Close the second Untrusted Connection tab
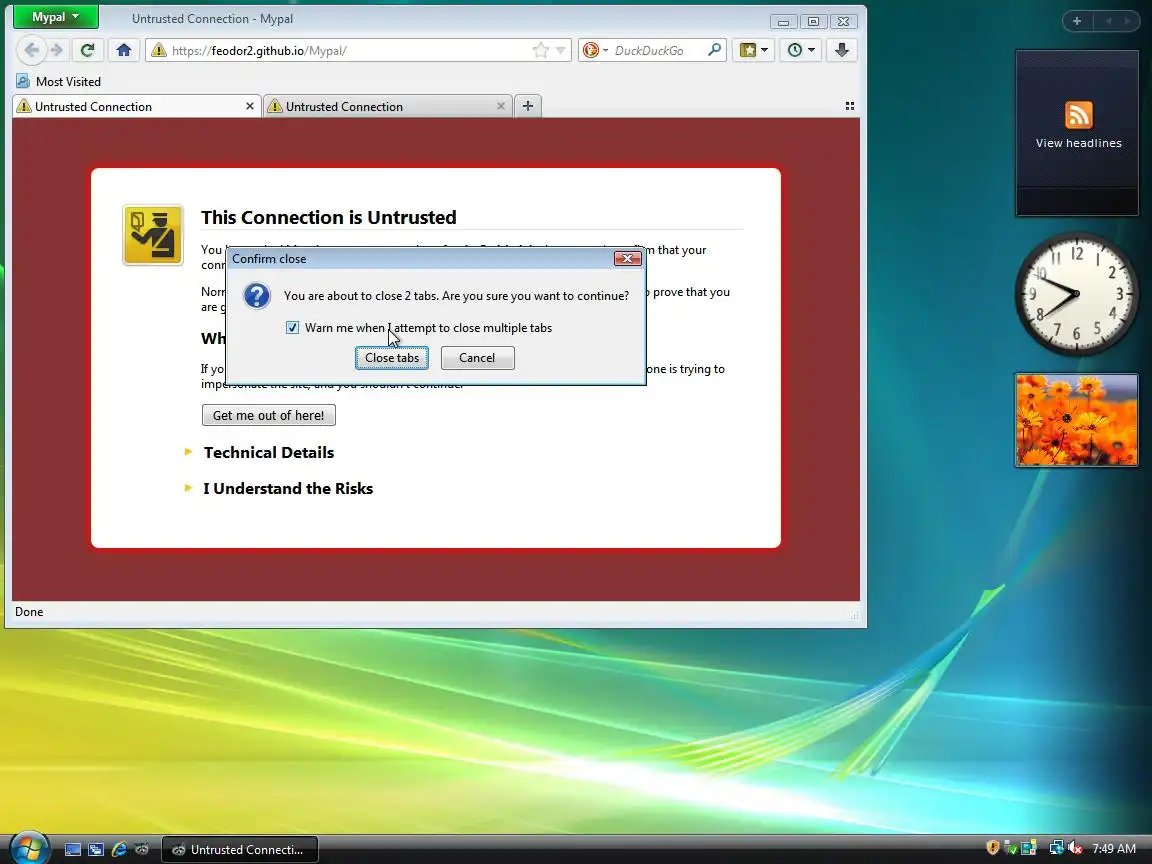1152x864 pixels. tap(501, 107)
